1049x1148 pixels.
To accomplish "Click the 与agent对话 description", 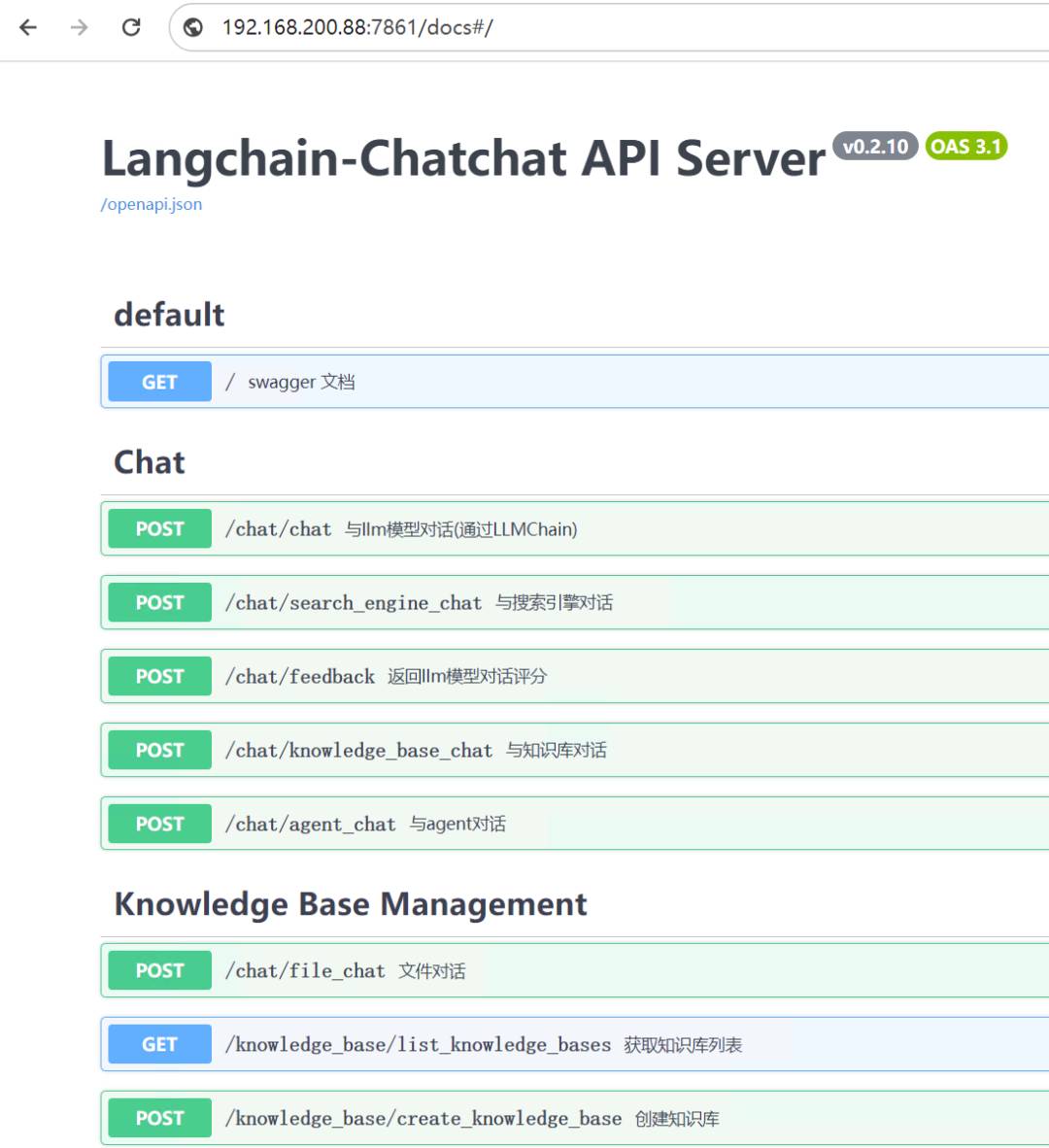I will (x=457, y=824).
